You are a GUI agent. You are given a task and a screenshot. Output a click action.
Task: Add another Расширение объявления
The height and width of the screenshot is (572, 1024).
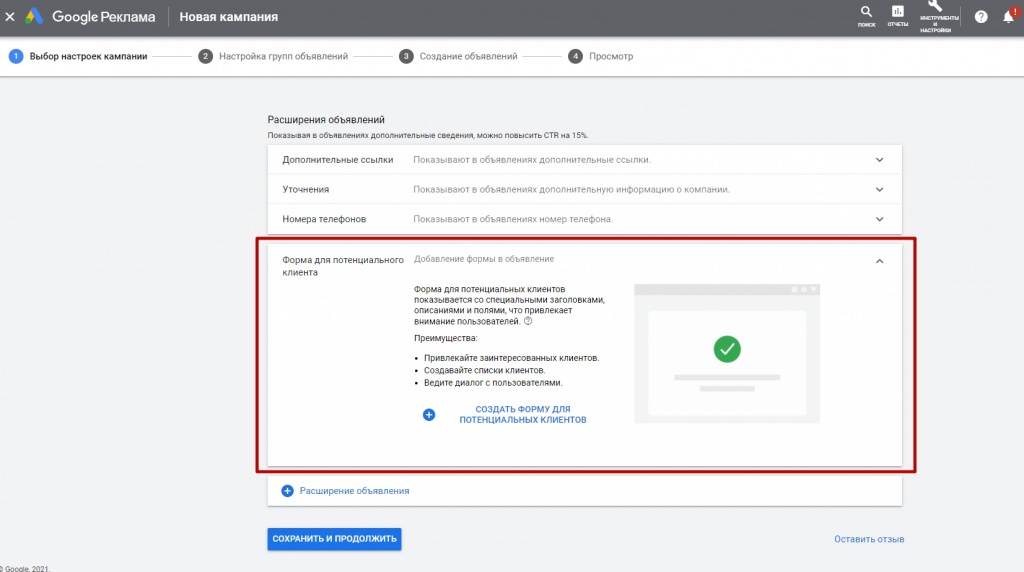(x=355, y=491)
